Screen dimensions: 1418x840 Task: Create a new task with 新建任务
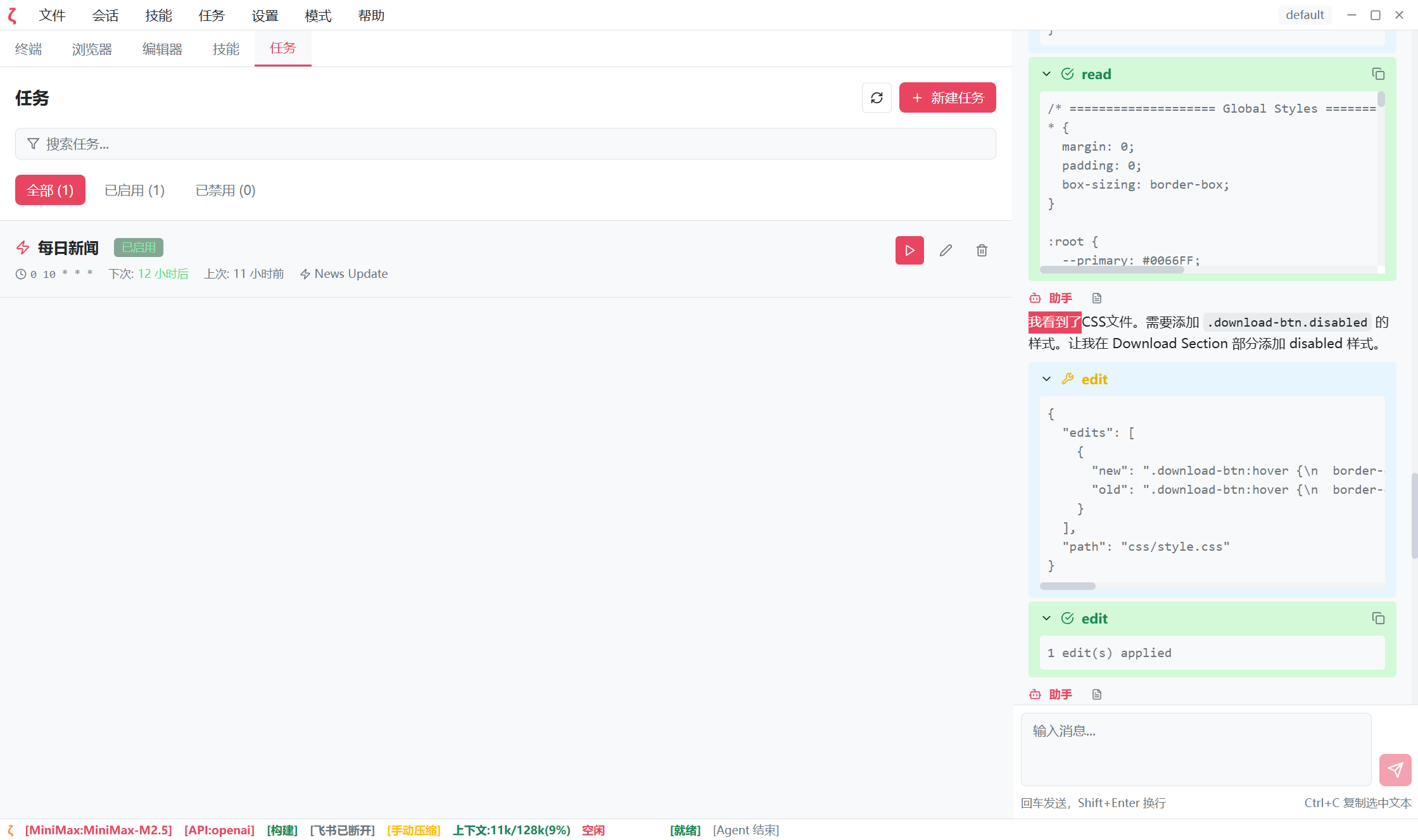pos(947,97)
